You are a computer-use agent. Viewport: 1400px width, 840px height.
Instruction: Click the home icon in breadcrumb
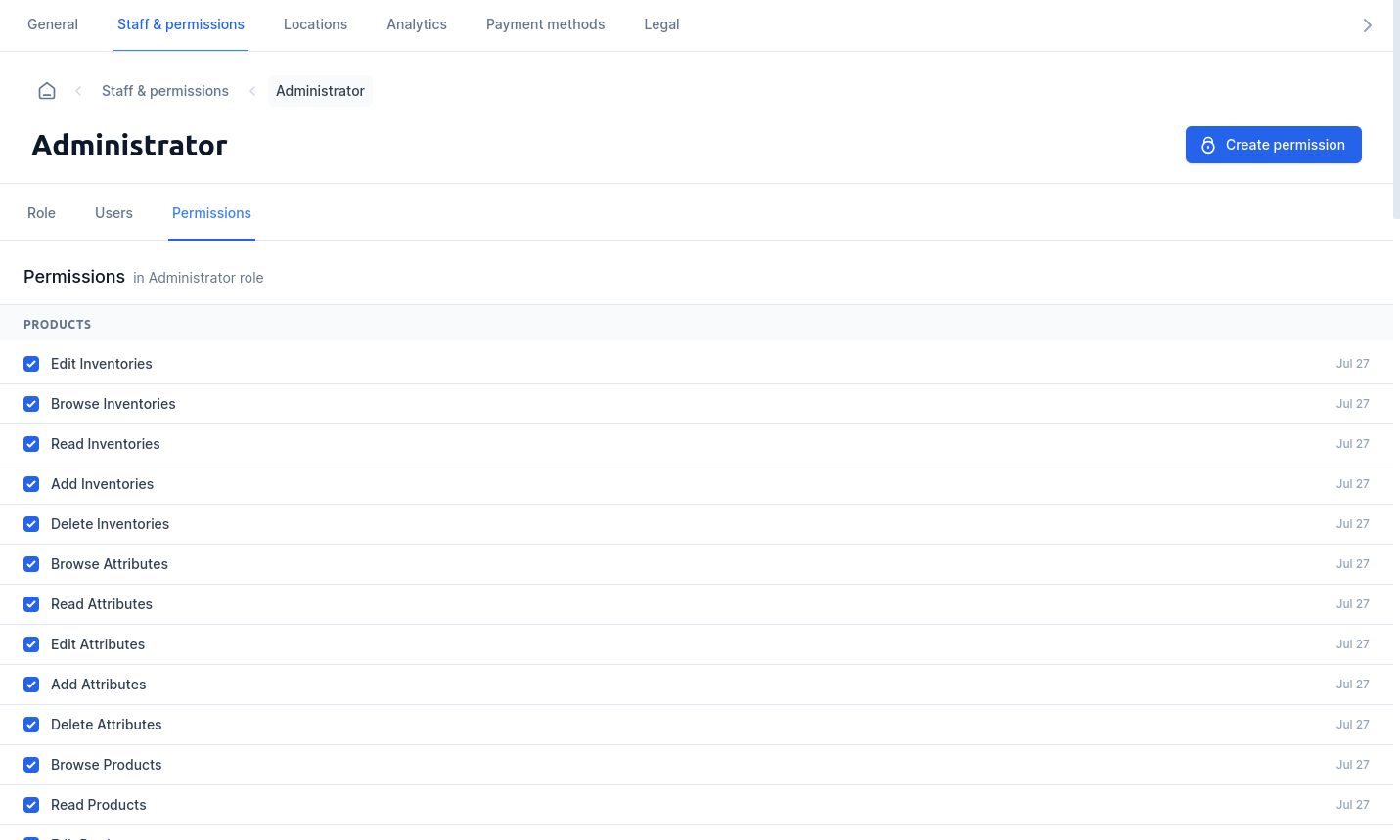click(x=47, y=91)
